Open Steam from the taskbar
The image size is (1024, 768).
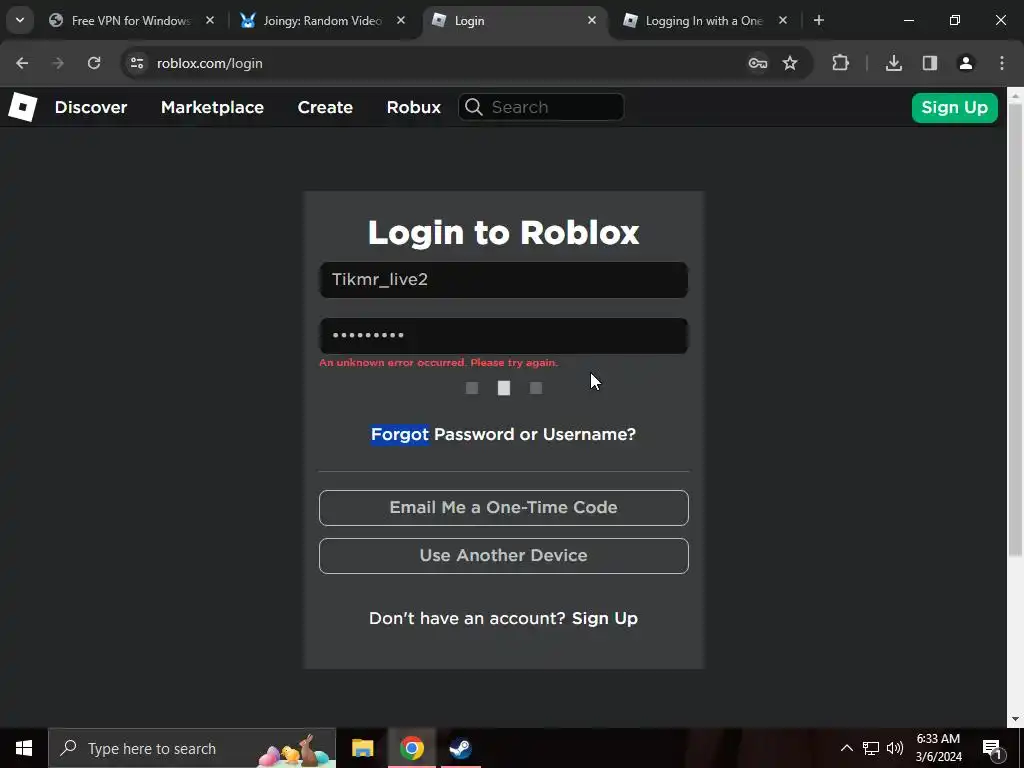point(460,748)
